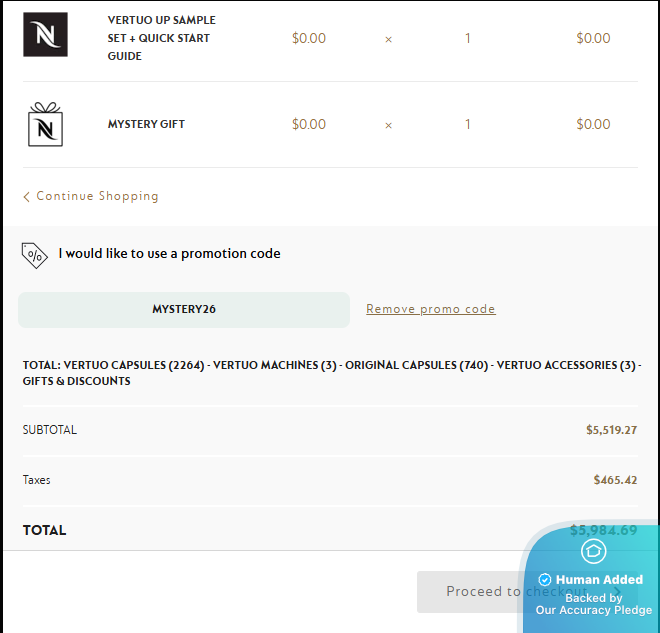Click the × symbol in the Mystery Gift row

point(389,125)
